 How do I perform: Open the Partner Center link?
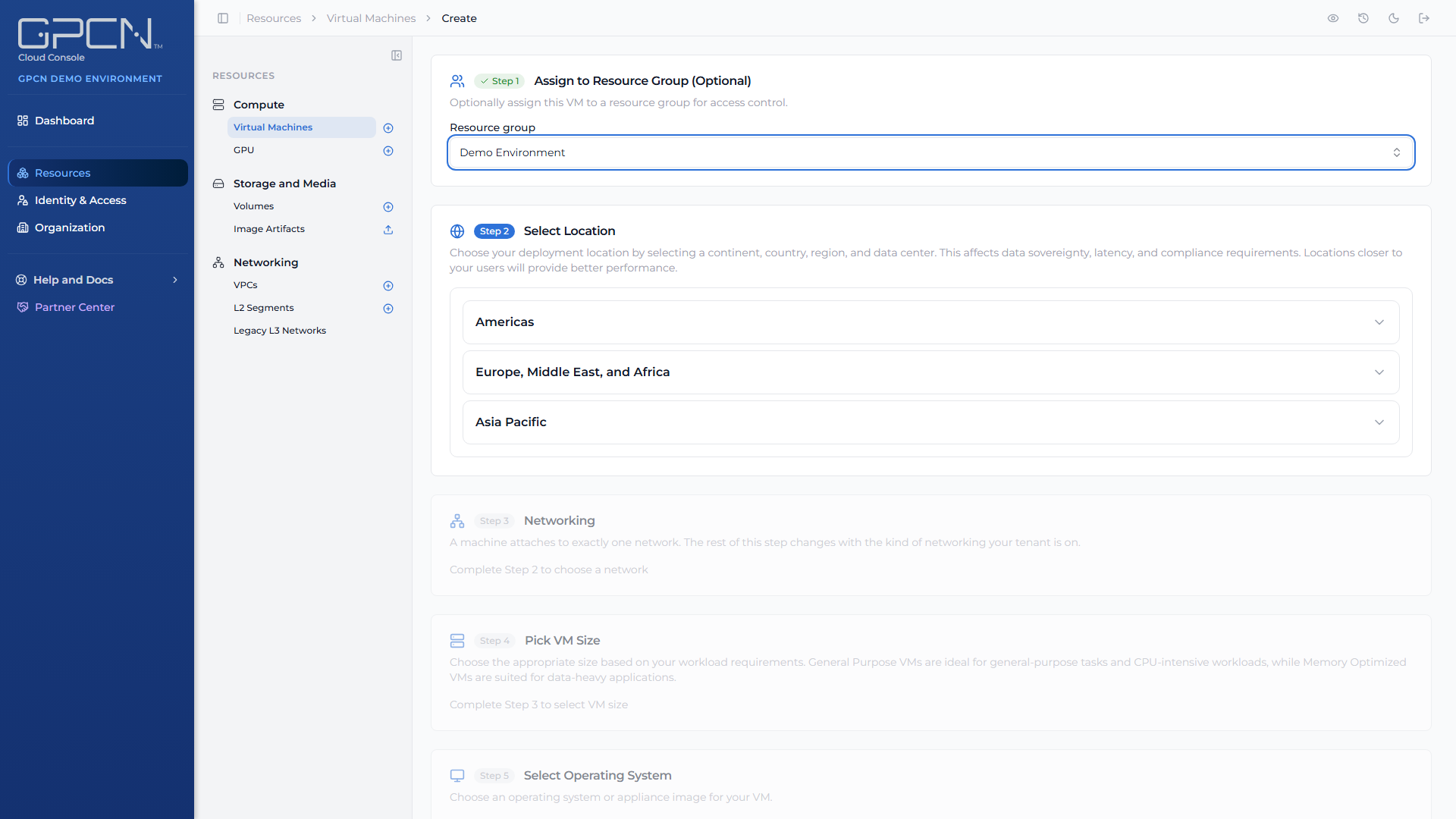97,307
